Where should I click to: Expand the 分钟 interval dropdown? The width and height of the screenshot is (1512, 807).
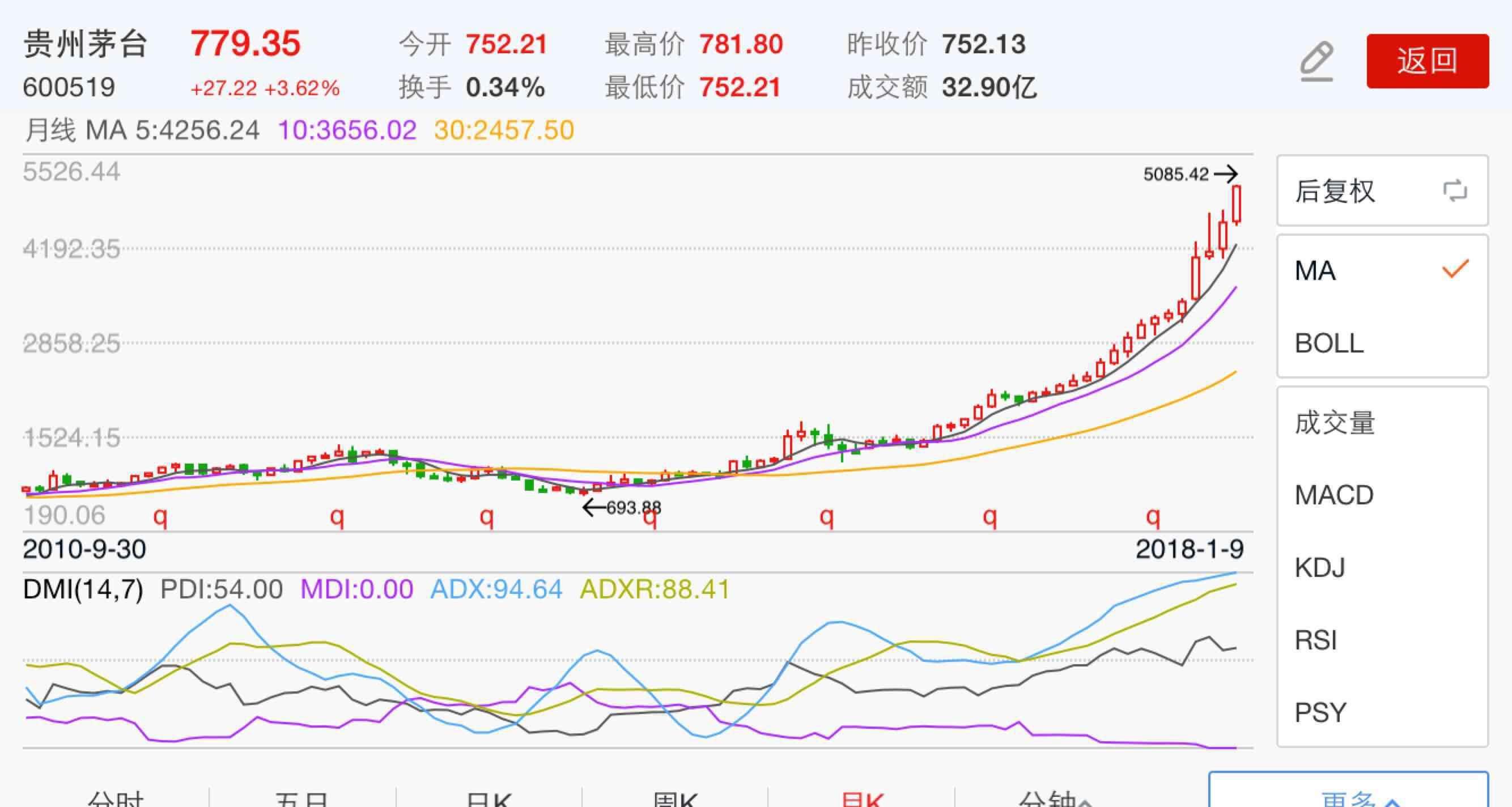(1054, 800)
